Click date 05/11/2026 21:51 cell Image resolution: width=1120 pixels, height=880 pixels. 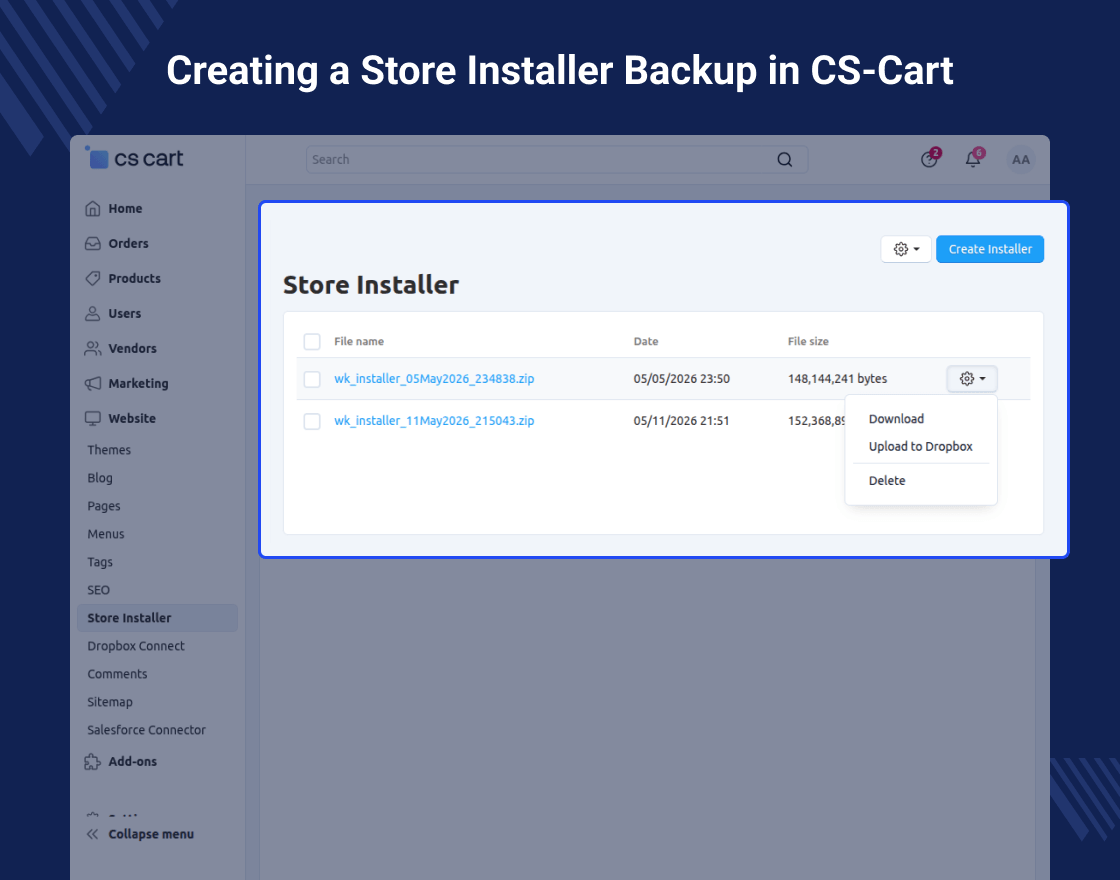pyautogui.click(x=681, y=421)
